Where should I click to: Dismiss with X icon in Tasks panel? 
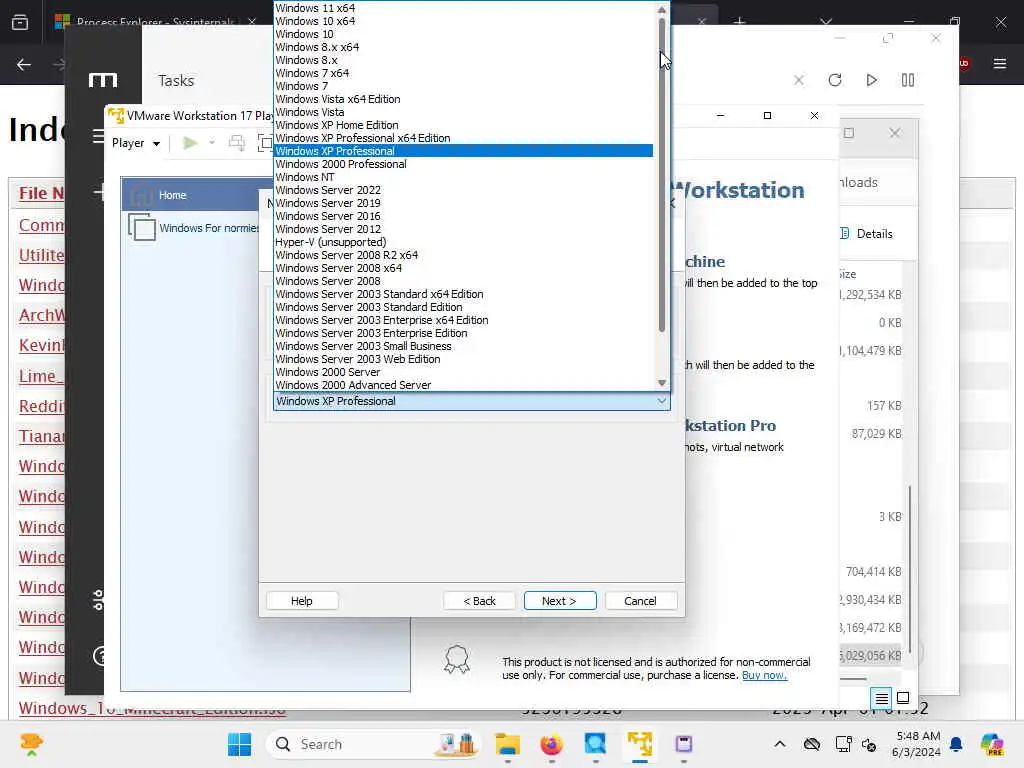point(798,80)
